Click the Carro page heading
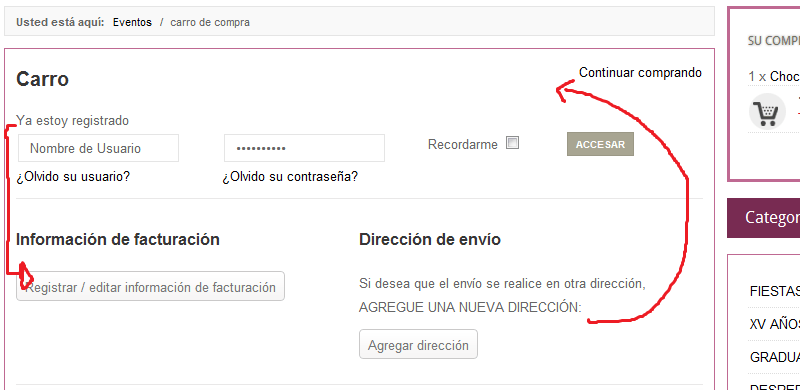 (x=42, y=79)
